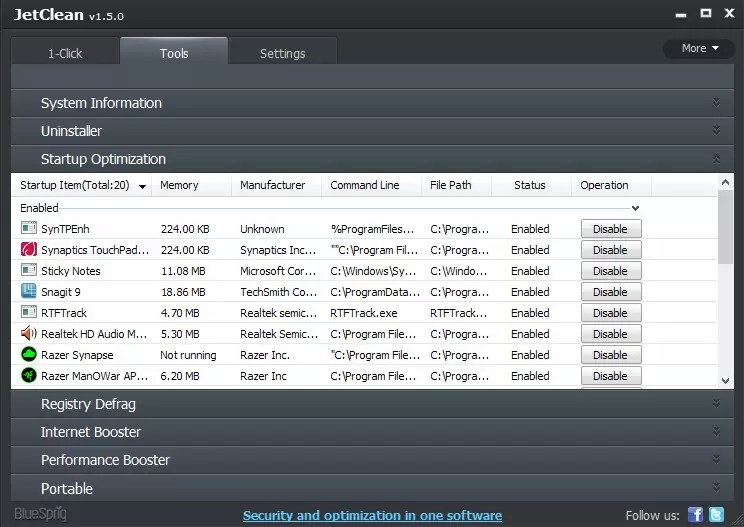Sort by the Manufacturer column header

[277, 185]
